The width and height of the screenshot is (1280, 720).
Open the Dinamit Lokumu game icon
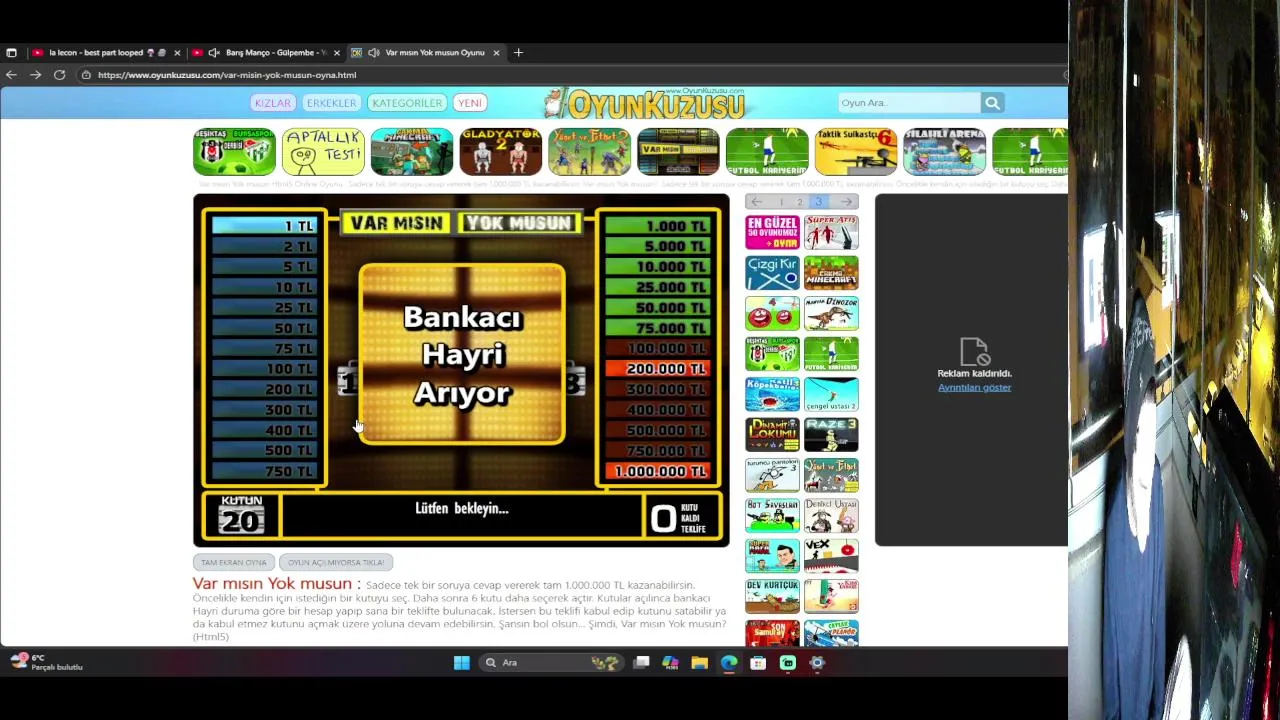[772, 435]
